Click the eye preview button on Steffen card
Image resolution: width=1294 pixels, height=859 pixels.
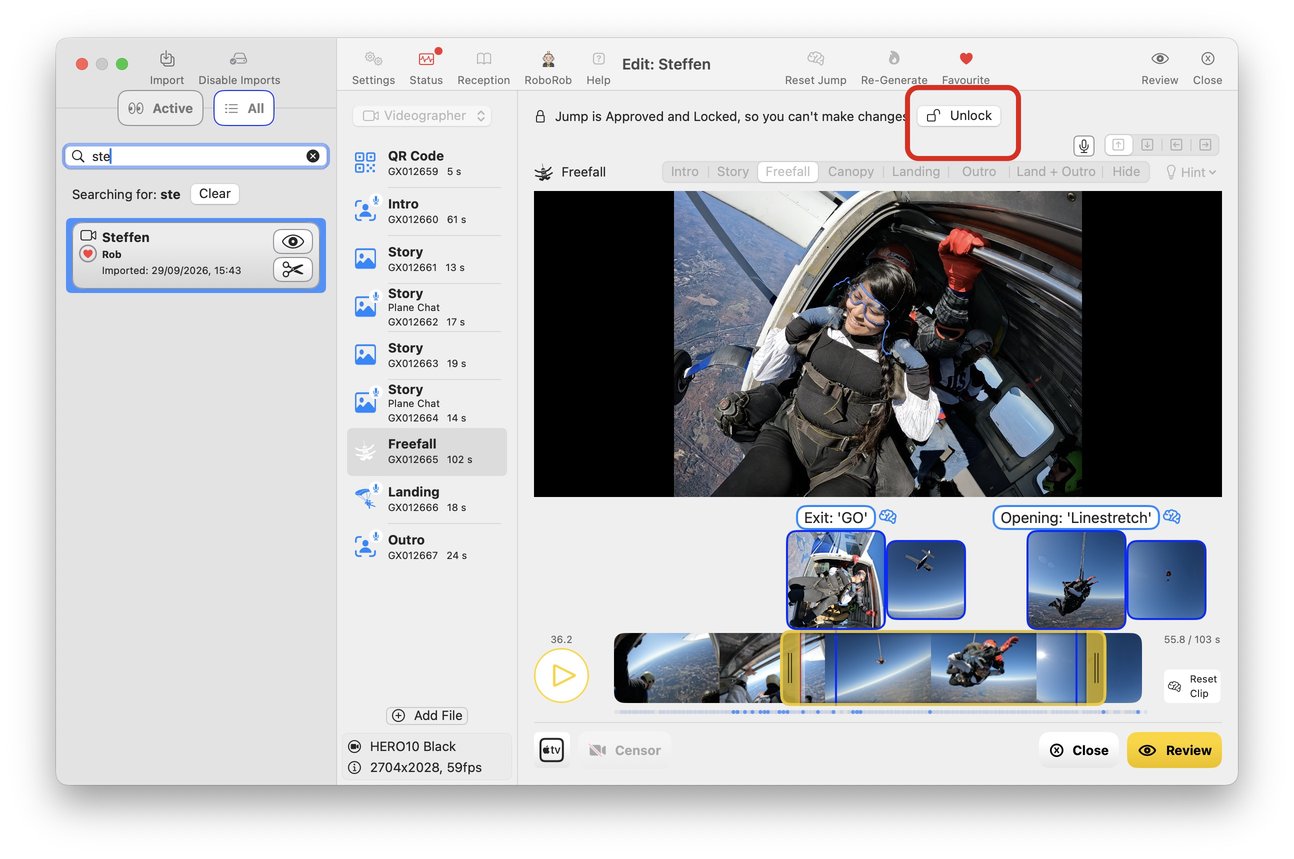[x=293, y=241]
